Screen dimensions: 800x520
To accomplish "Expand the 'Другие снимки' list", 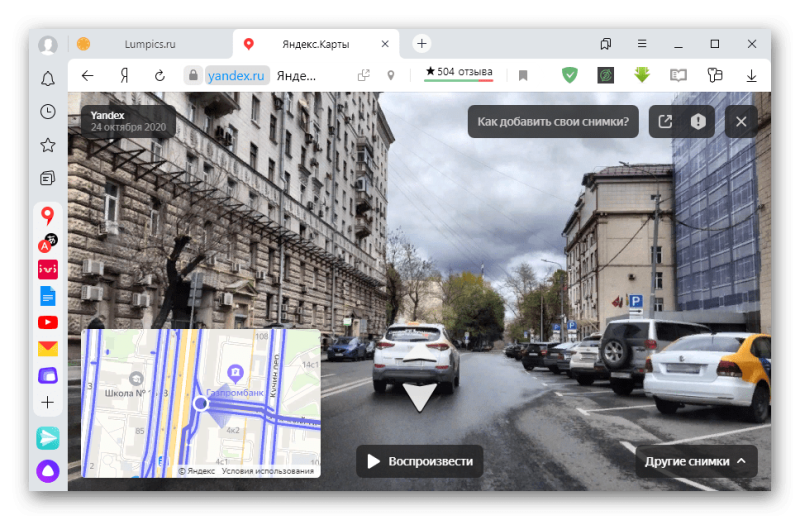I will (x=696, y=461).
